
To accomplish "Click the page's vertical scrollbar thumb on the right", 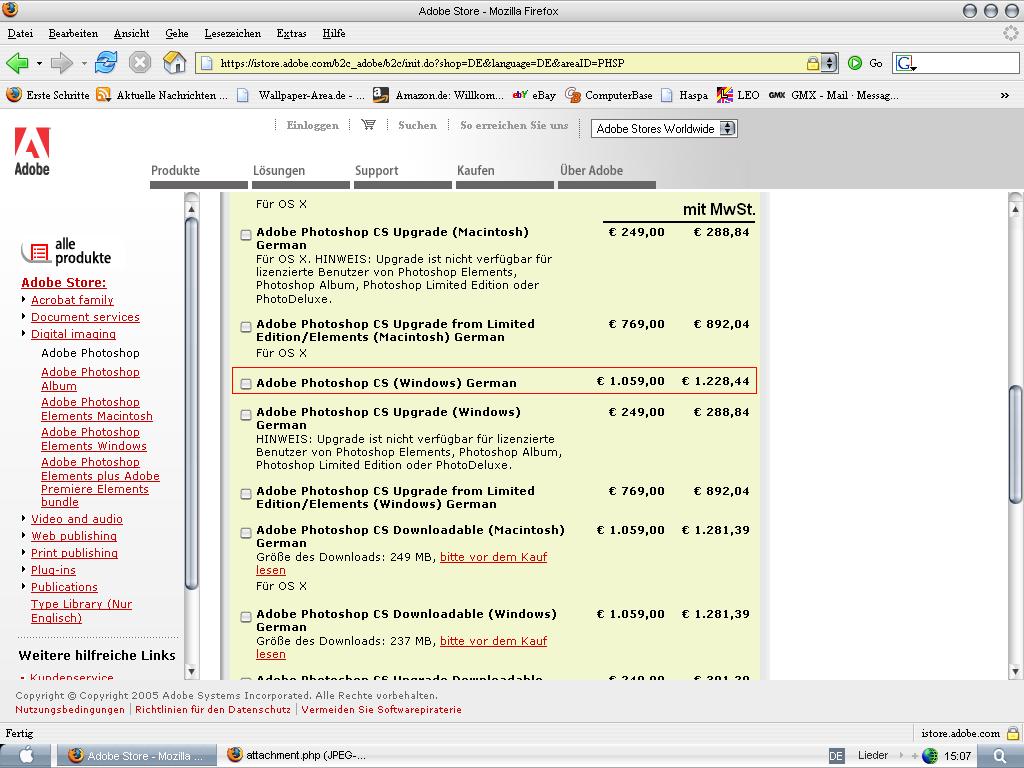I will [x=1015, y=444].
